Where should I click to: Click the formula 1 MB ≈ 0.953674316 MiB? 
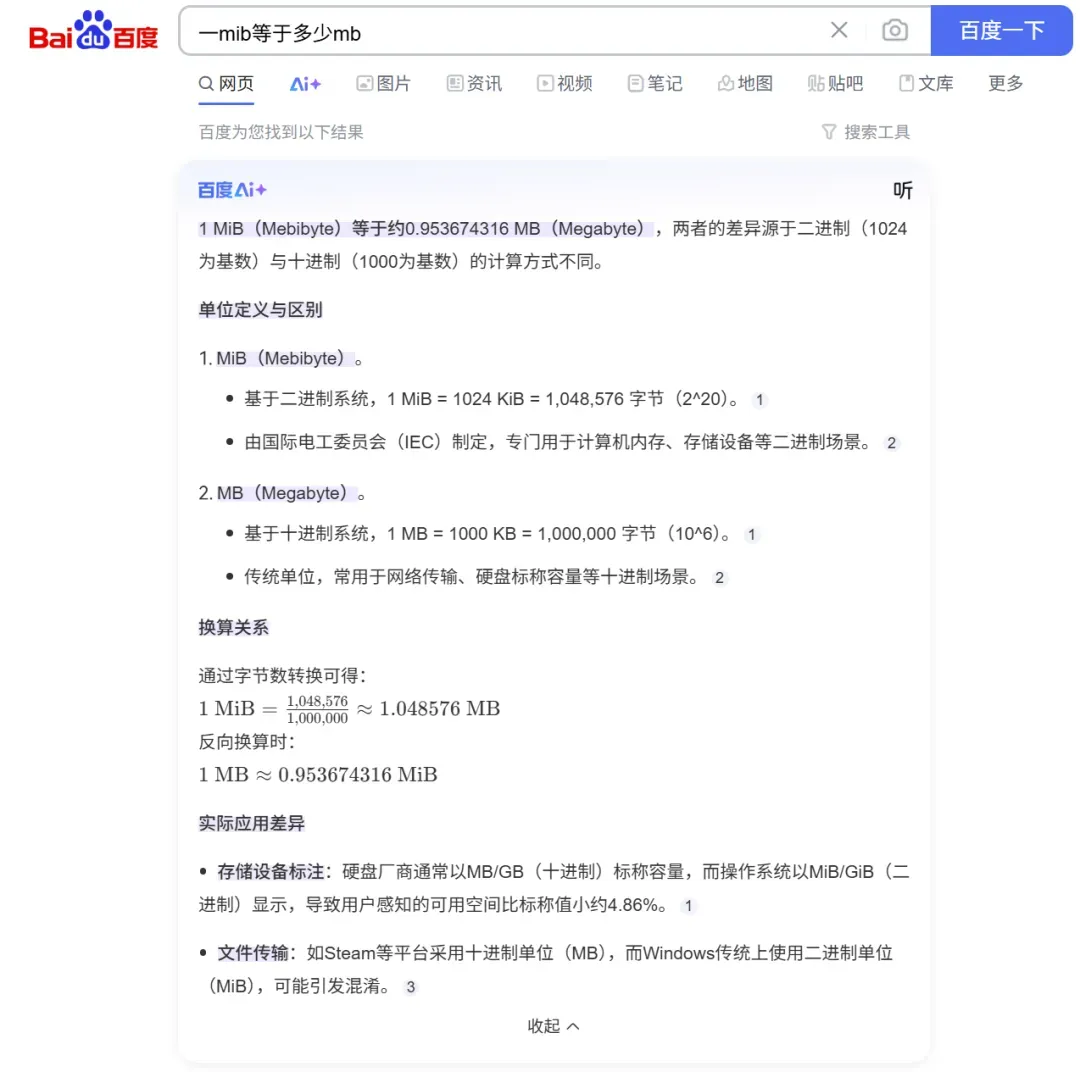[318, 775]
